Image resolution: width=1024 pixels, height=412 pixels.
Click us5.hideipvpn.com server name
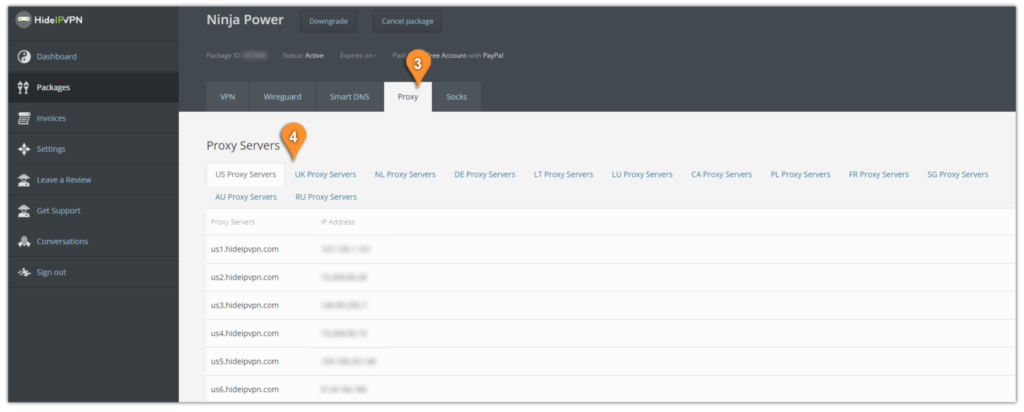point(245,361)
